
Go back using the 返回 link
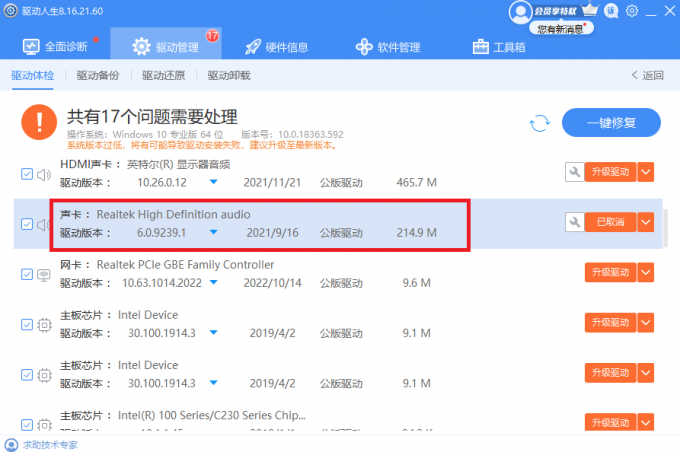coord(647,75)
